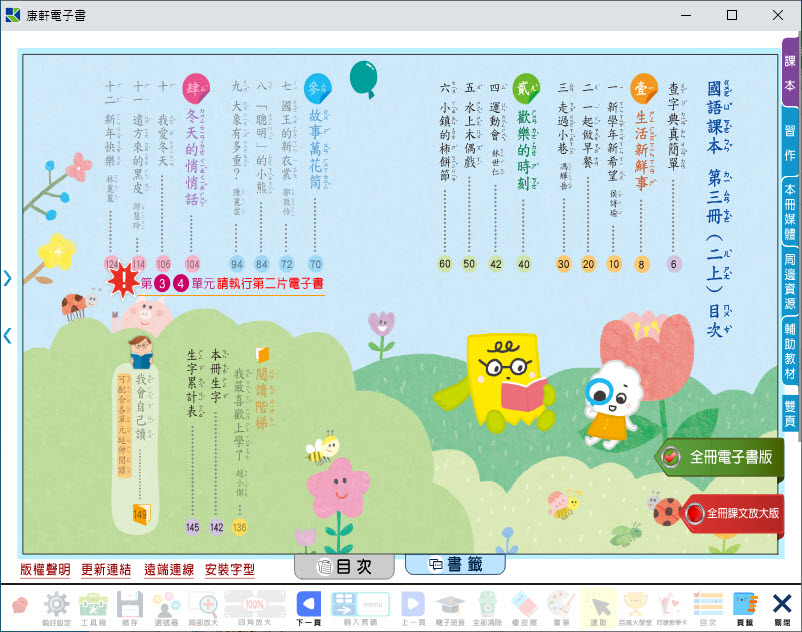
Task: Select the 周邊資源 side tab
Action: click(x=790, y=281)
